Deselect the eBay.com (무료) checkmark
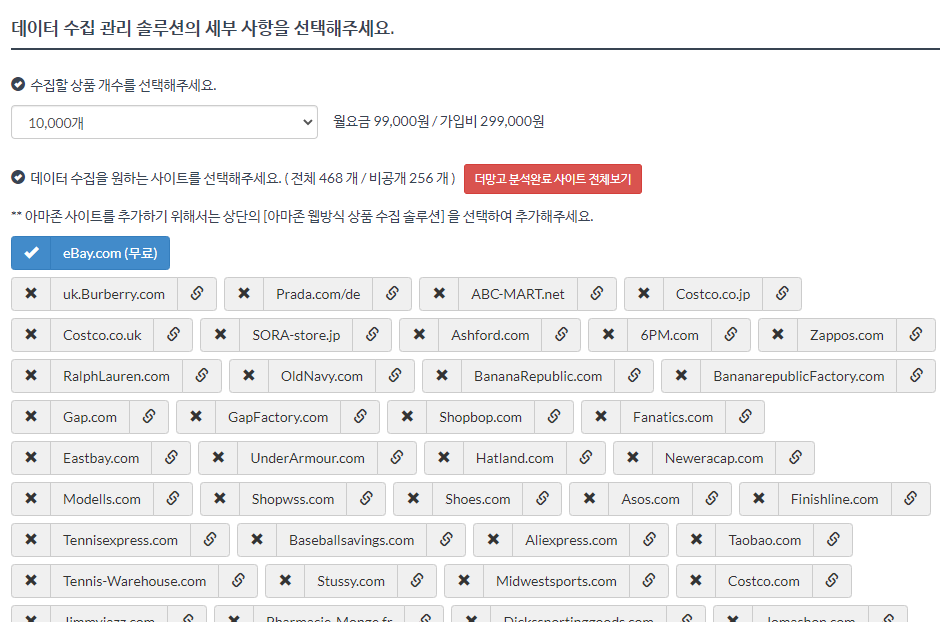Viewport: 940px width, 622px height. (x=31, y=253)
